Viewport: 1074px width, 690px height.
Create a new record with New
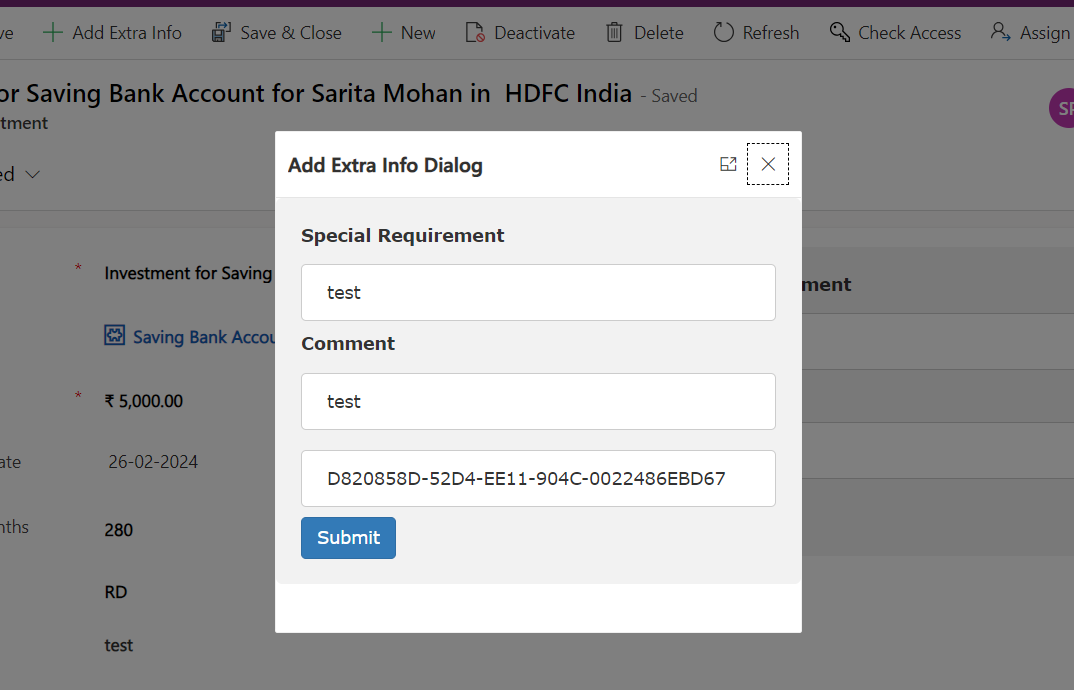click(x=403, y=33)
